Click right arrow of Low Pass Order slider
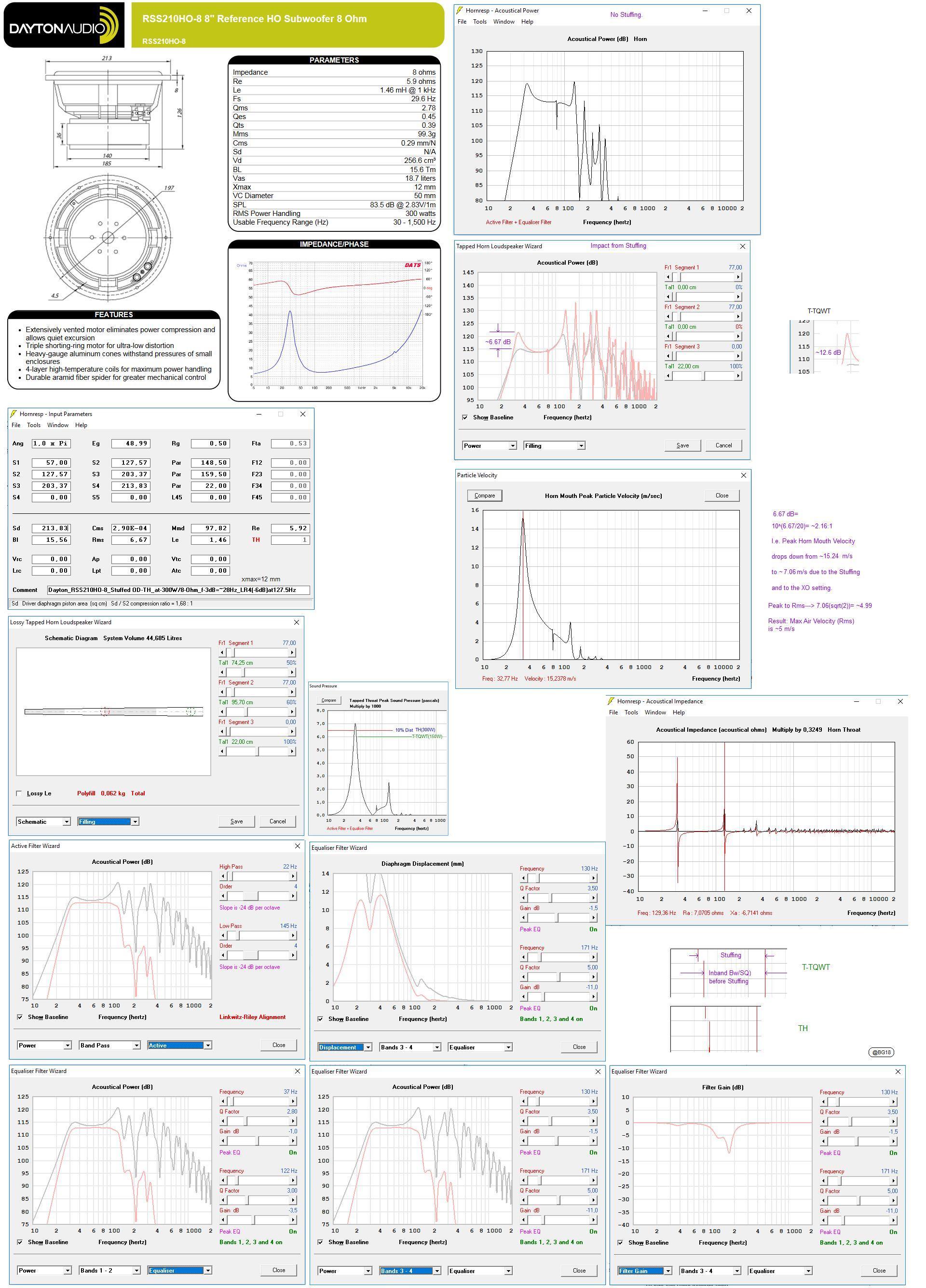The width and height of the screenshot is (926, 1288). click(293, 955)
